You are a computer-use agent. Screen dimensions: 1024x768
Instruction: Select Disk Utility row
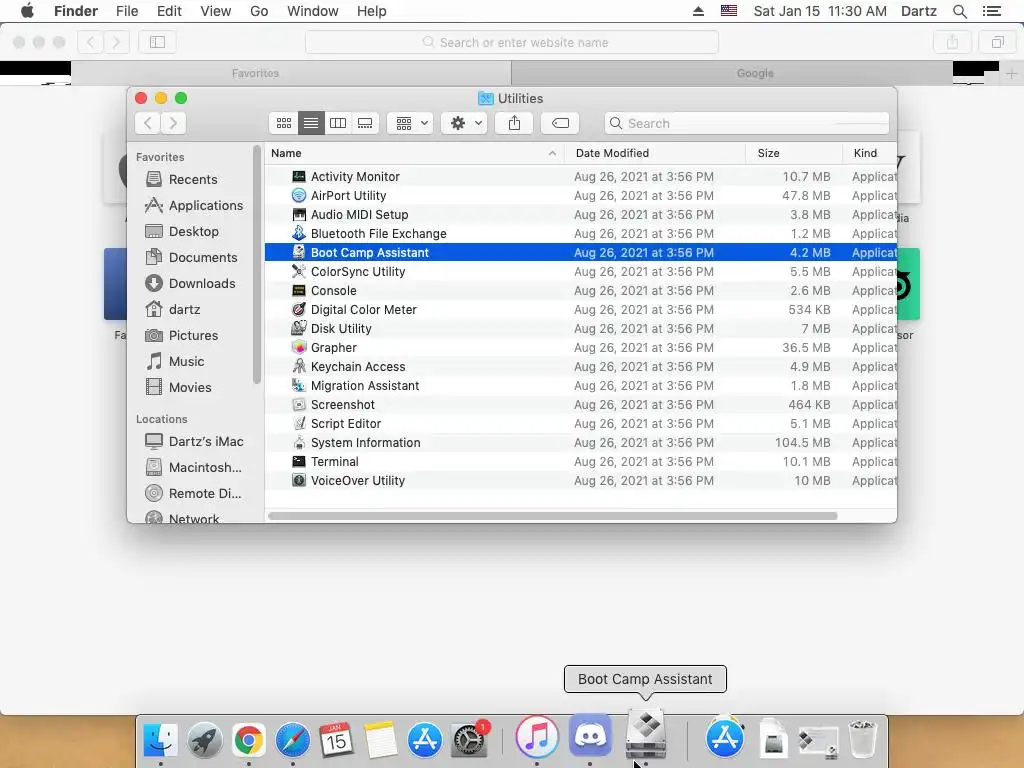(x=581, y=328)
